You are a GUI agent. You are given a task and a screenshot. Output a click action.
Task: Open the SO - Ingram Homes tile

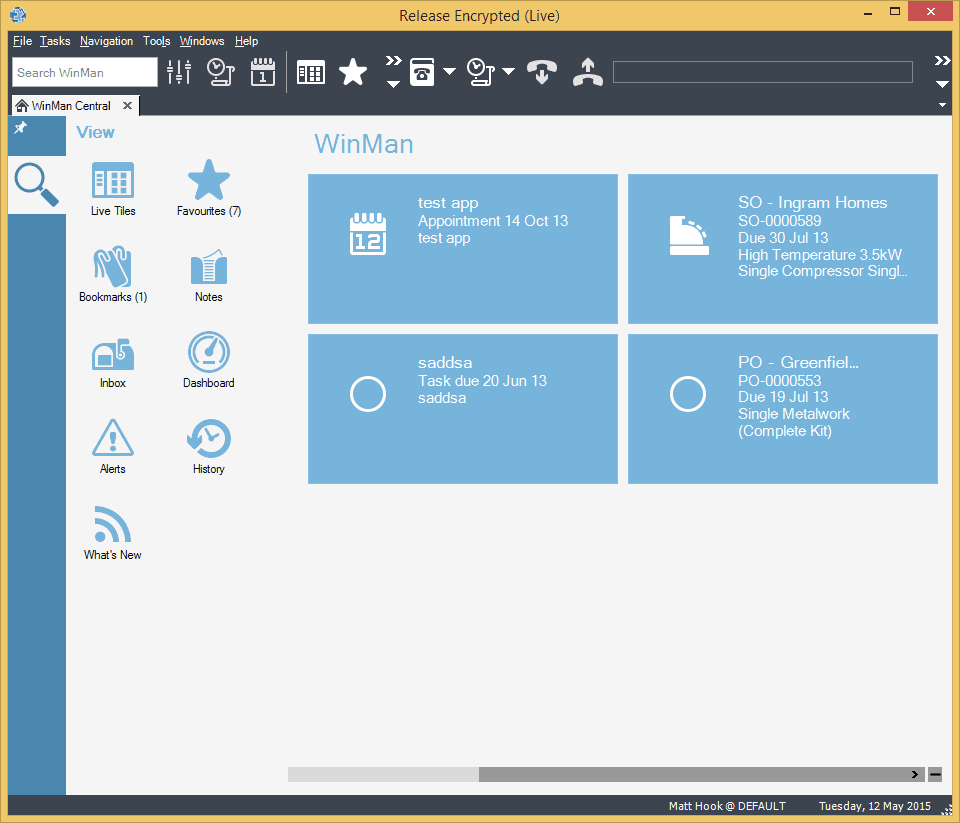pos(782,249)
